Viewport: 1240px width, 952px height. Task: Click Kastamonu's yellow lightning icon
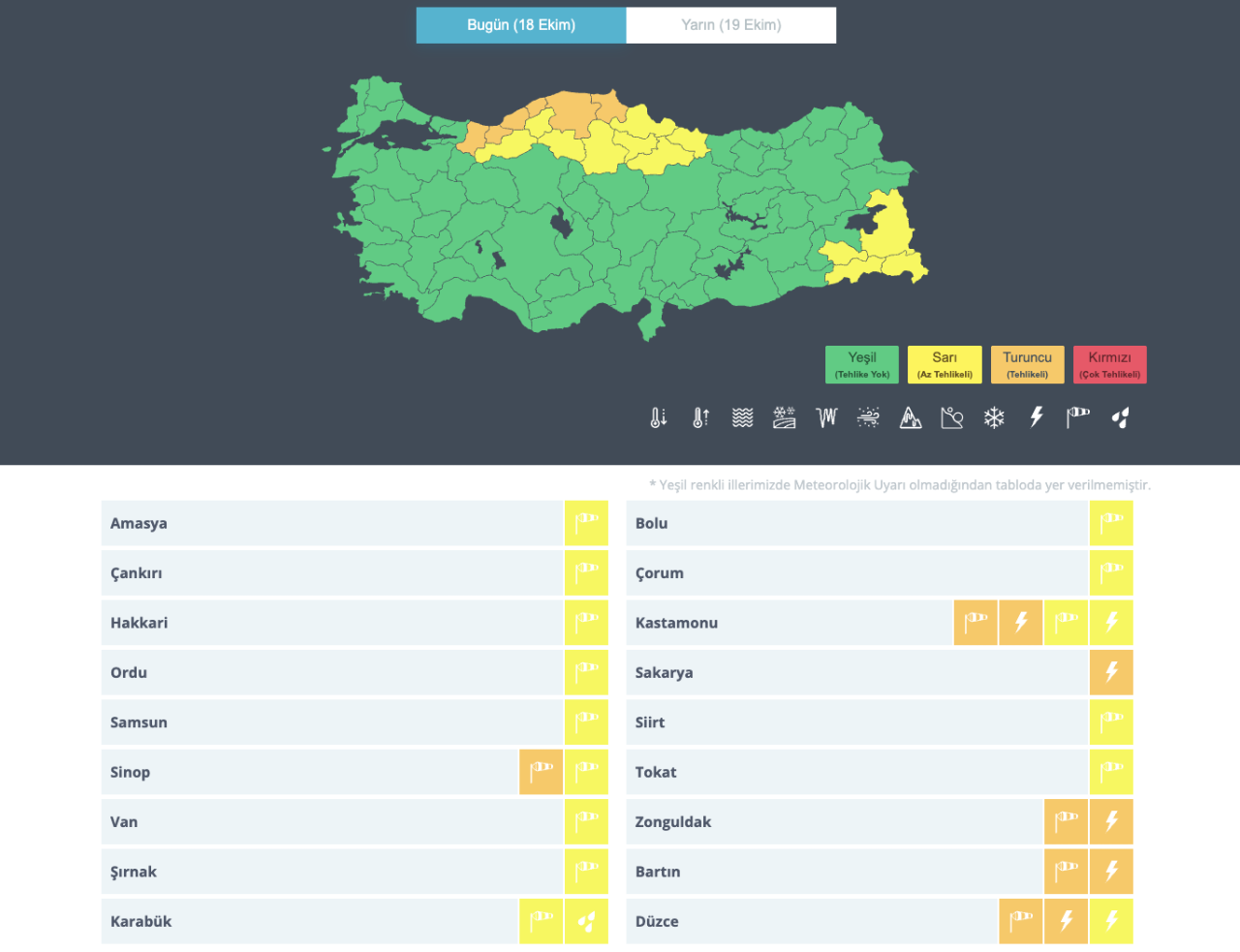coord(1111,623)
